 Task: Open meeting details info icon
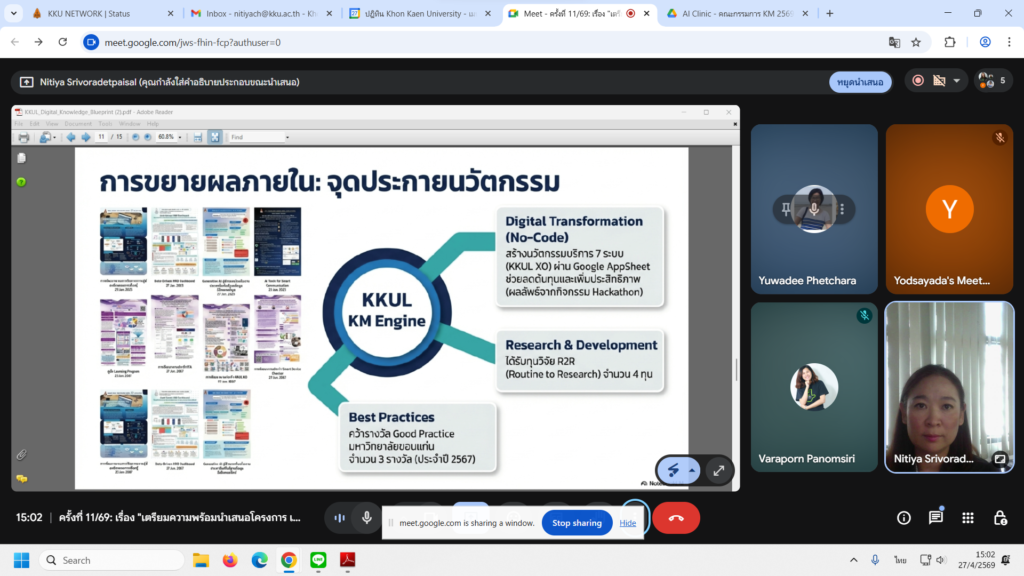904,518
